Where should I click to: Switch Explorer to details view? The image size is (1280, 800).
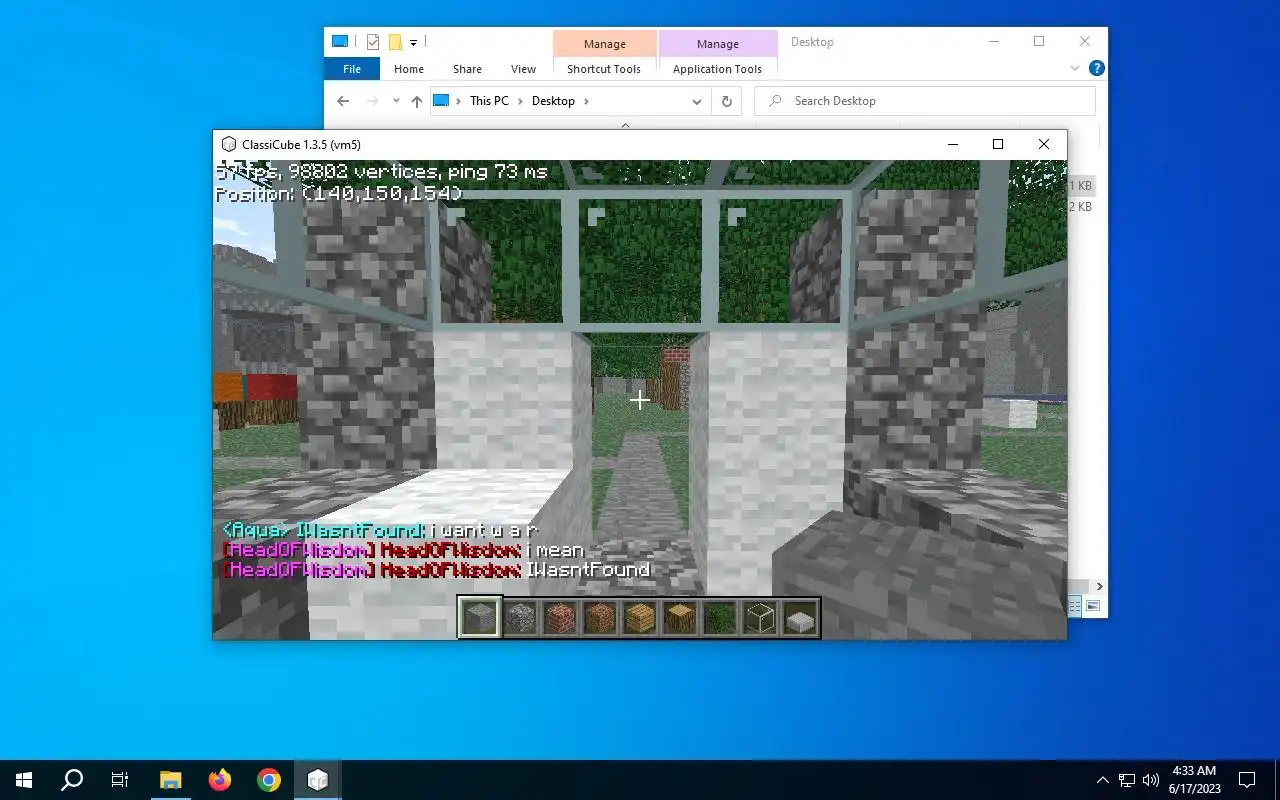pos(1076,606)
